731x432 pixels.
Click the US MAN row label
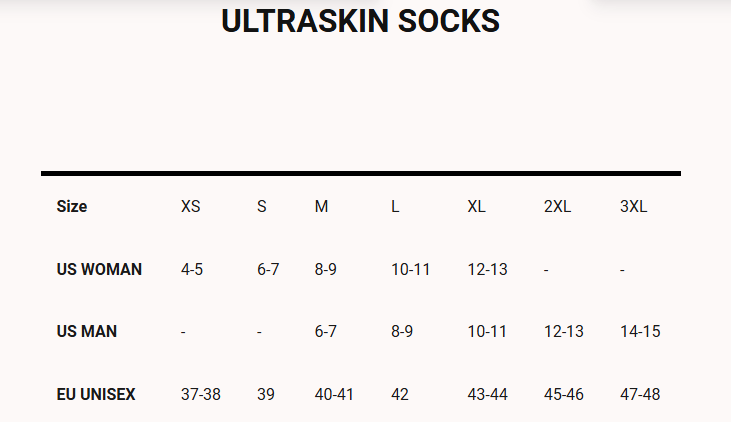tap(87, 331)
